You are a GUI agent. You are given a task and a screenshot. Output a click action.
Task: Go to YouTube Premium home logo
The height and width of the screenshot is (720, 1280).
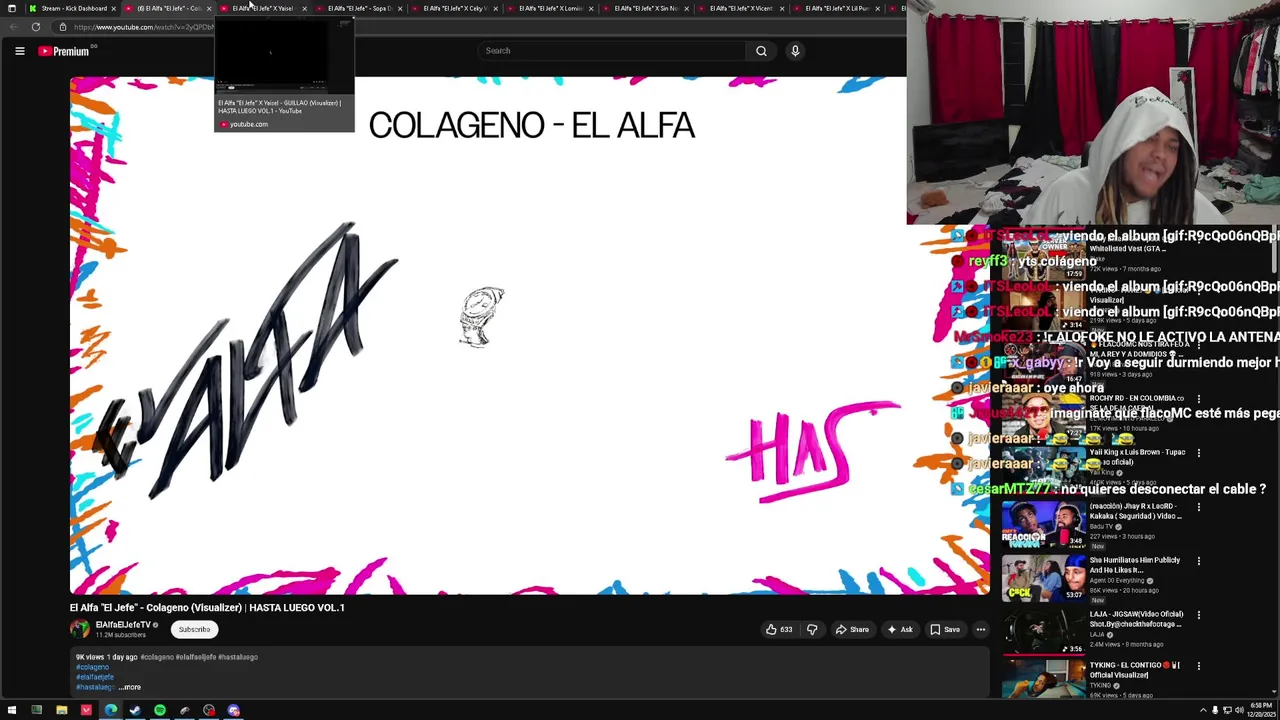click(64, 51)
